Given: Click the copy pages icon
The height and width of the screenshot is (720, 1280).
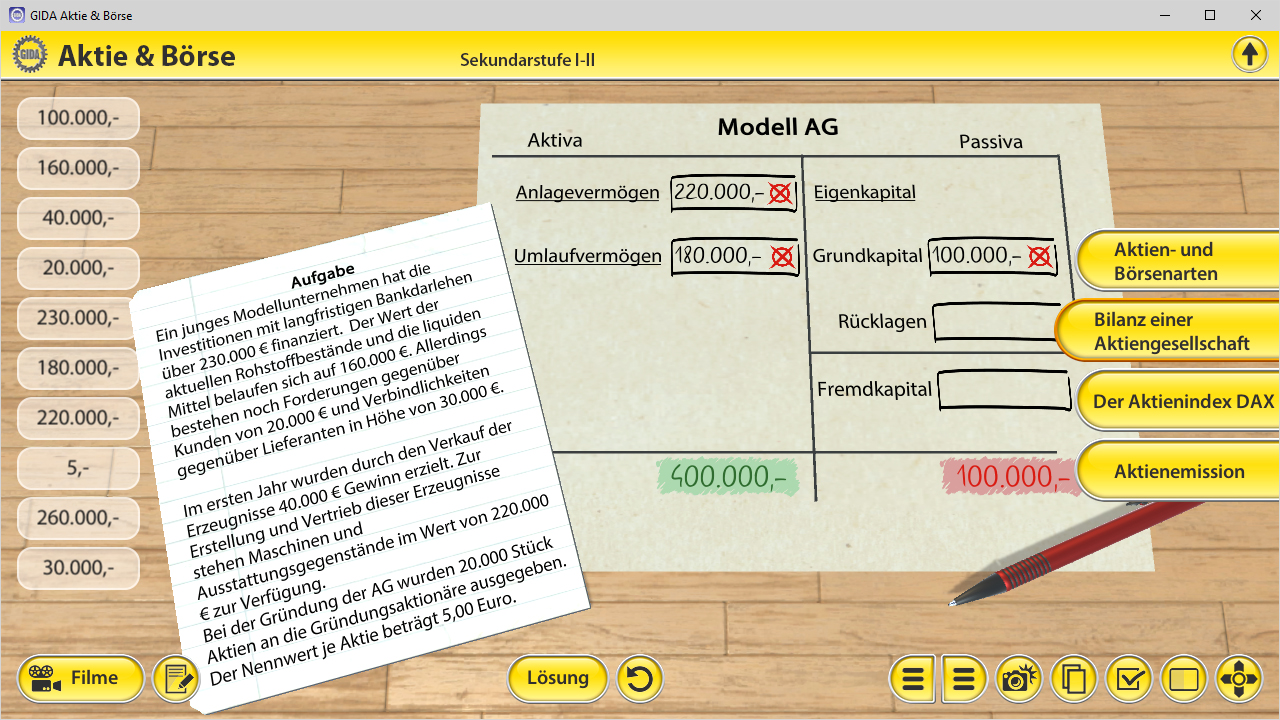Looking at the screenshot, I should tap(1074, 680).
